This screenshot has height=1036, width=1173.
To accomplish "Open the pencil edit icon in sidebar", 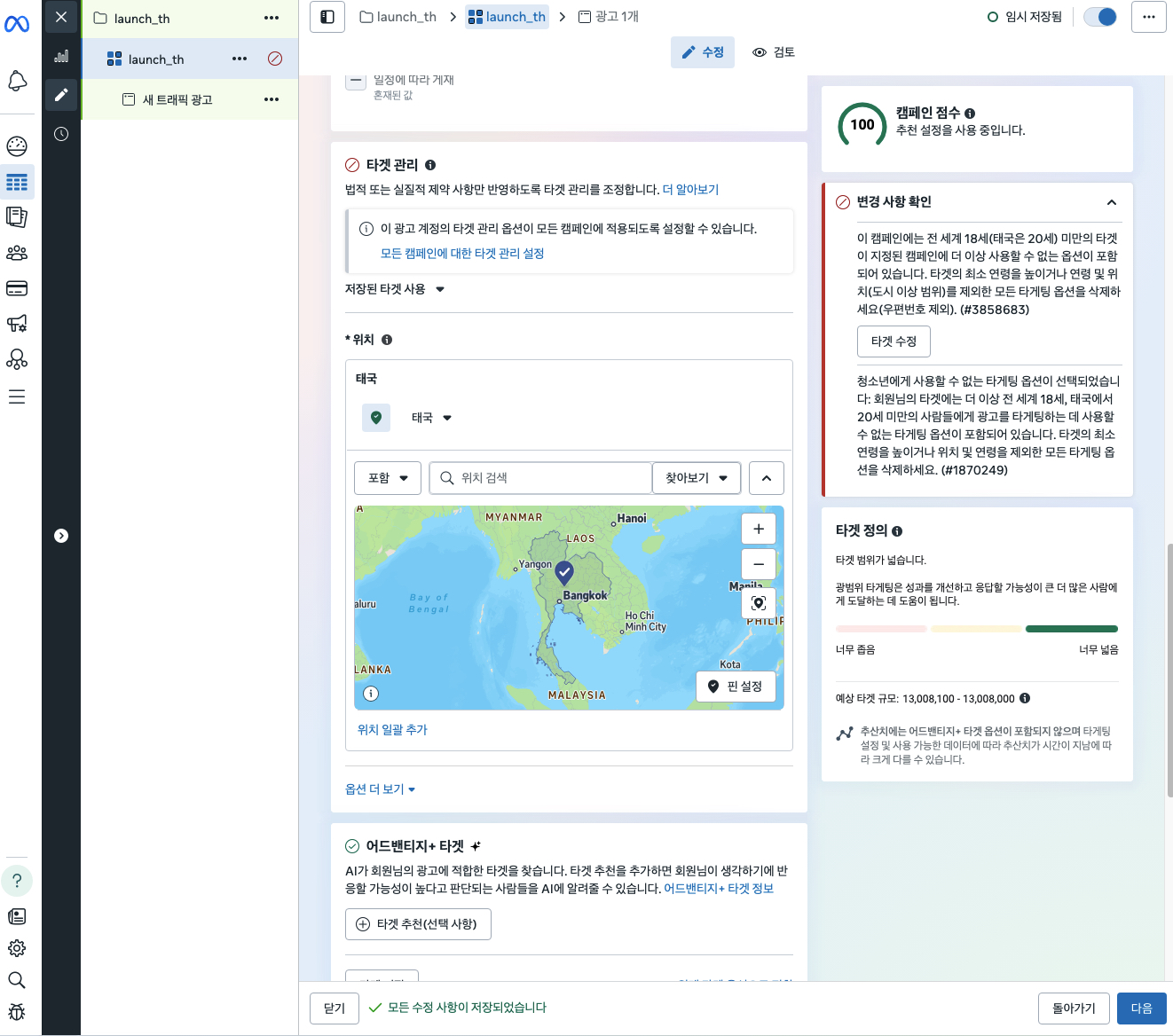I will 61,95.
